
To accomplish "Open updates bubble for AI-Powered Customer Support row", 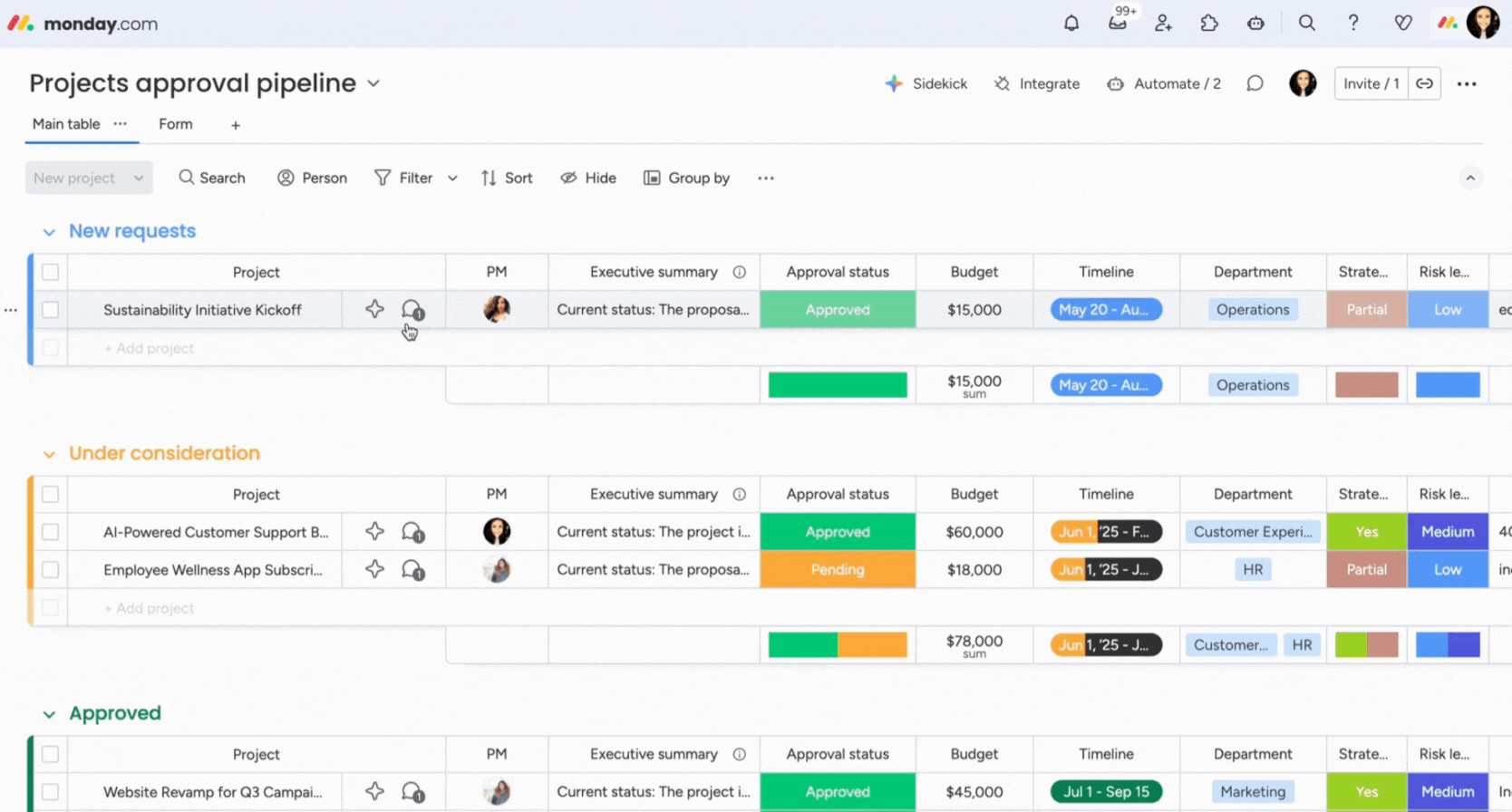I will tap(412, 533).
